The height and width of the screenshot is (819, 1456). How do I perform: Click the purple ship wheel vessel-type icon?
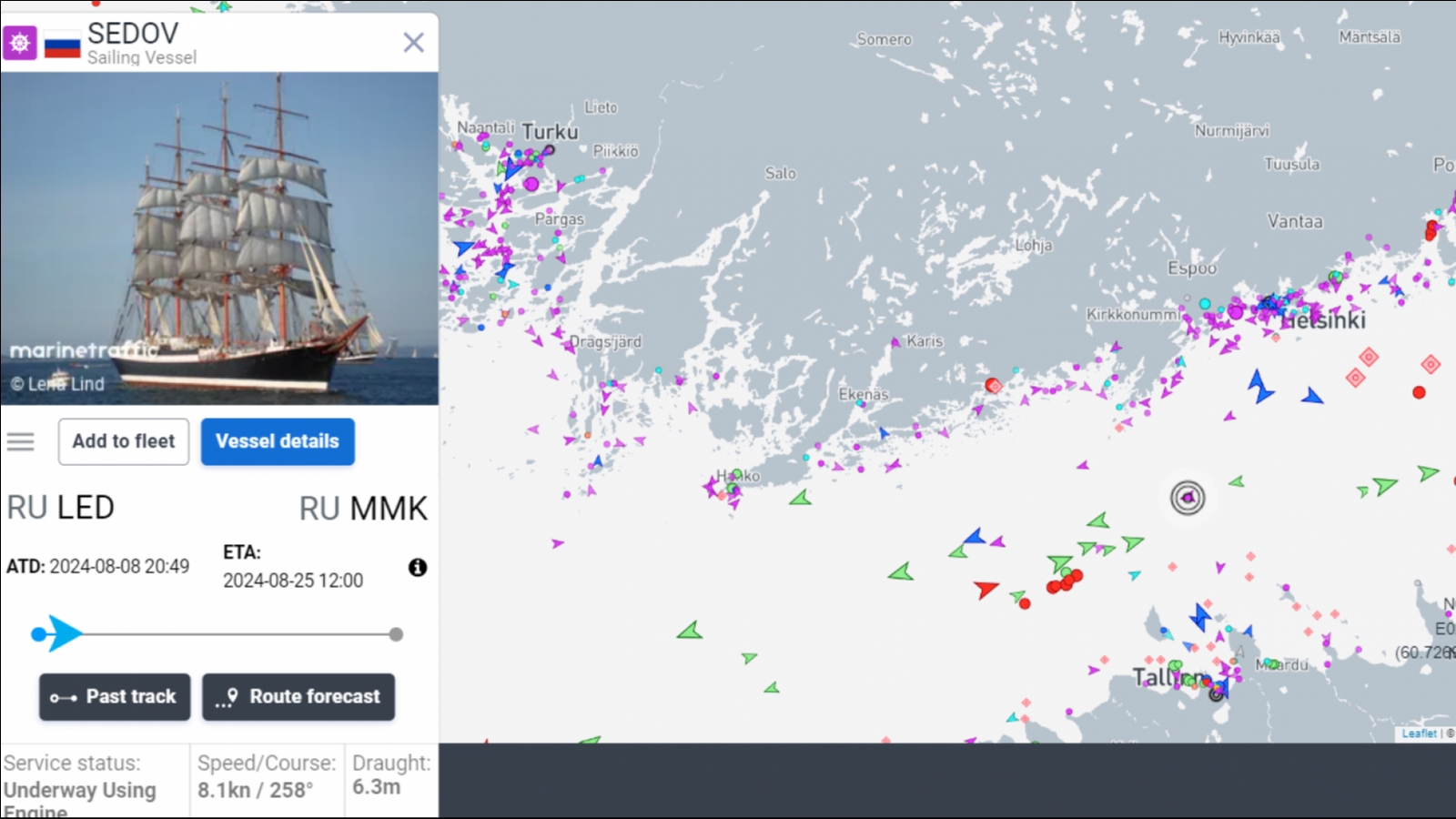(x=19, y=43)
